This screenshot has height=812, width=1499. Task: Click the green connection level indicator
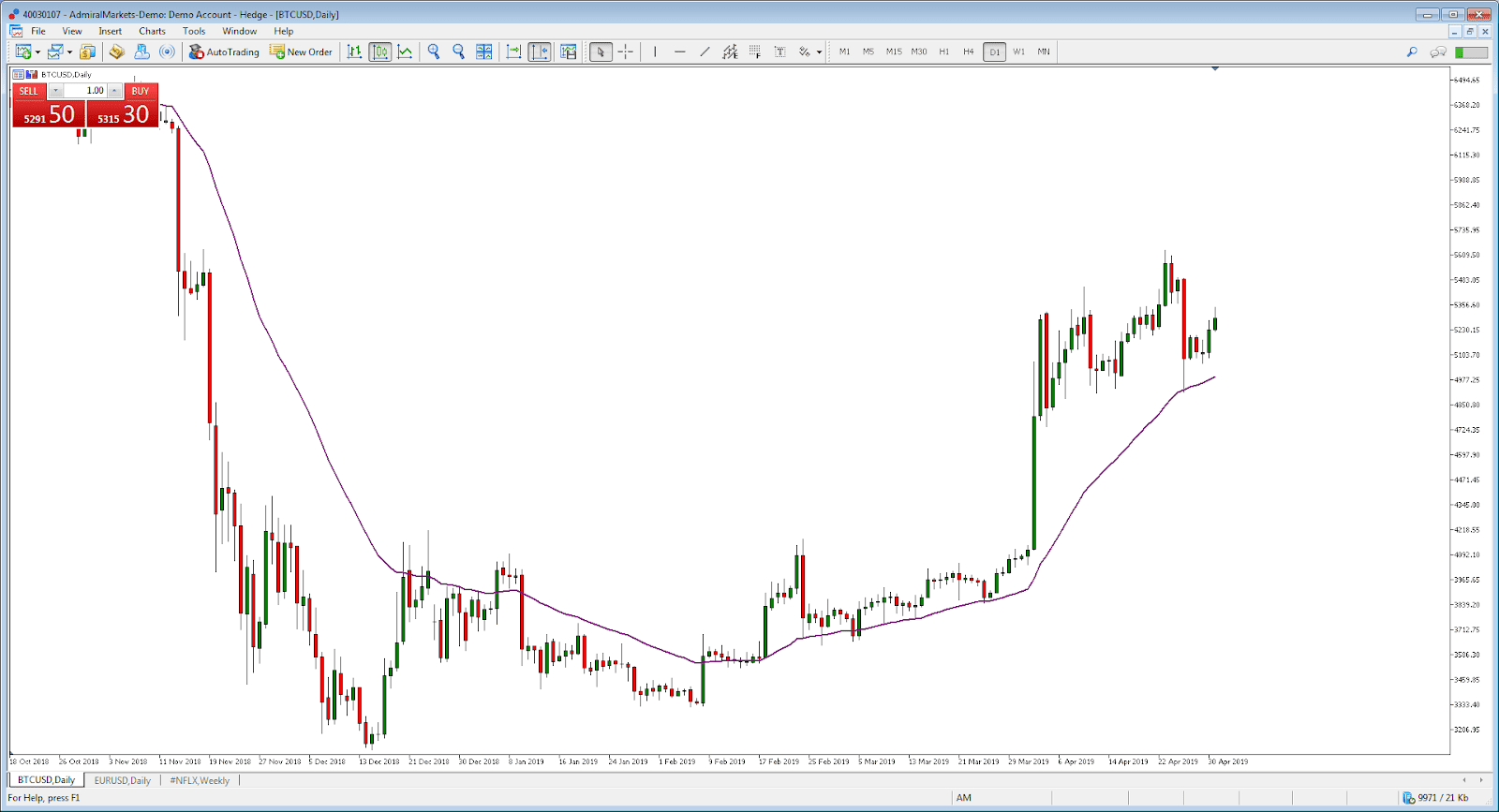1471,52
